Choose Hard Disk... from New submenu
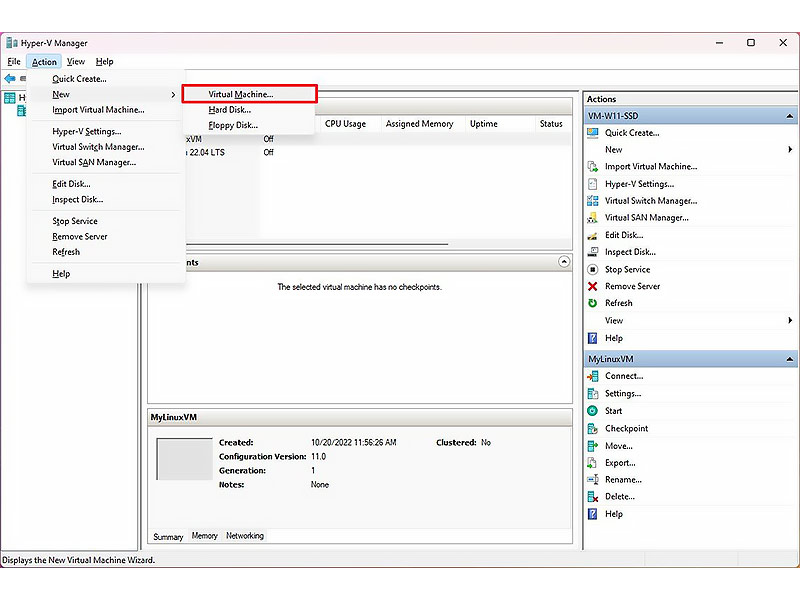 (x=249, y=110)
